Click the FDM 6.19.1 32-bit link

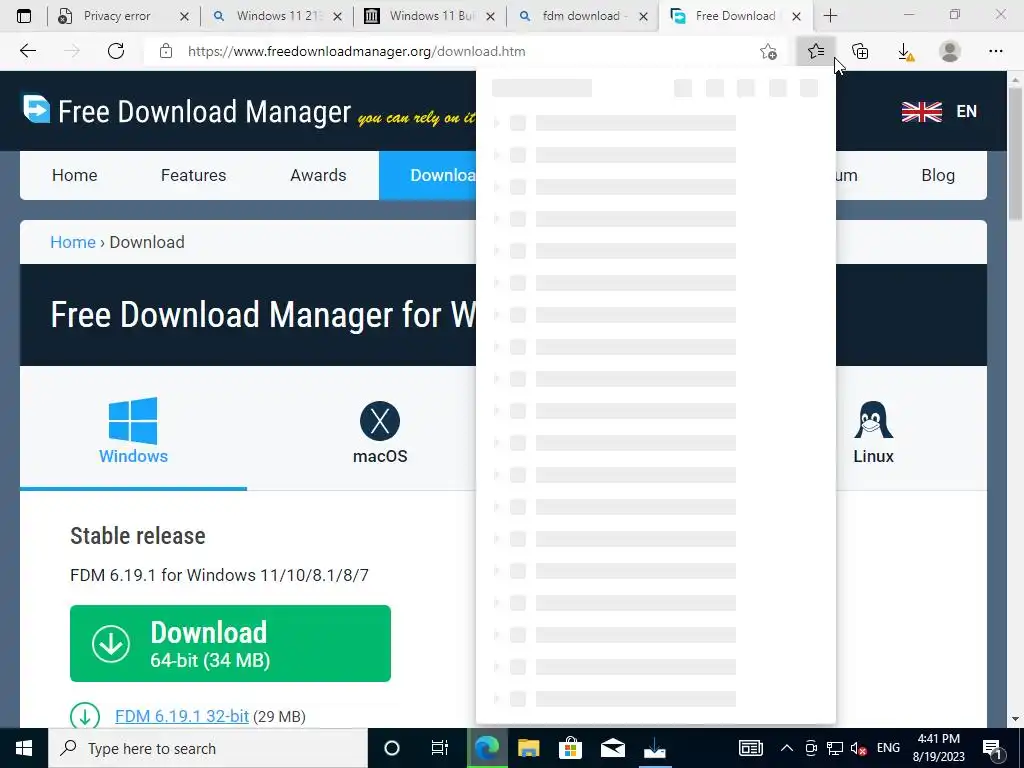click(x=182, y=716)
